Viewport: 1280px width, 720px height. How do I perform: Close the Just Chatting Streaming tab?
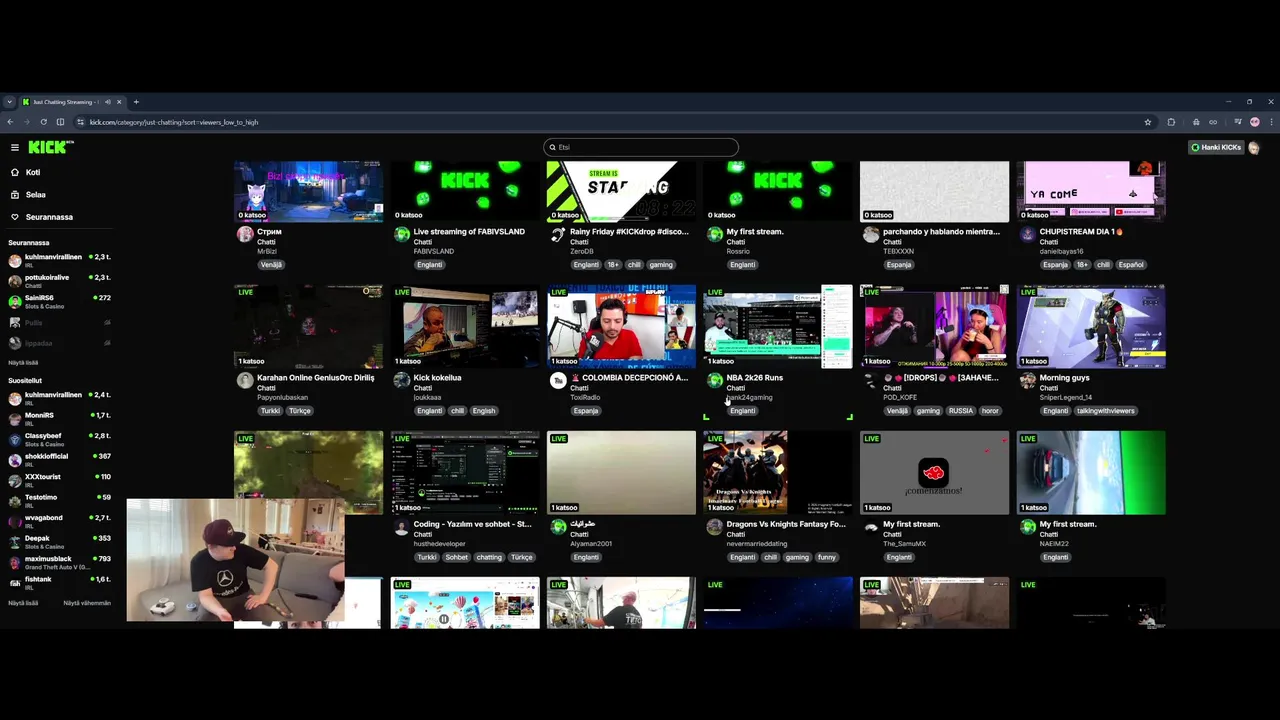point(119,102)
